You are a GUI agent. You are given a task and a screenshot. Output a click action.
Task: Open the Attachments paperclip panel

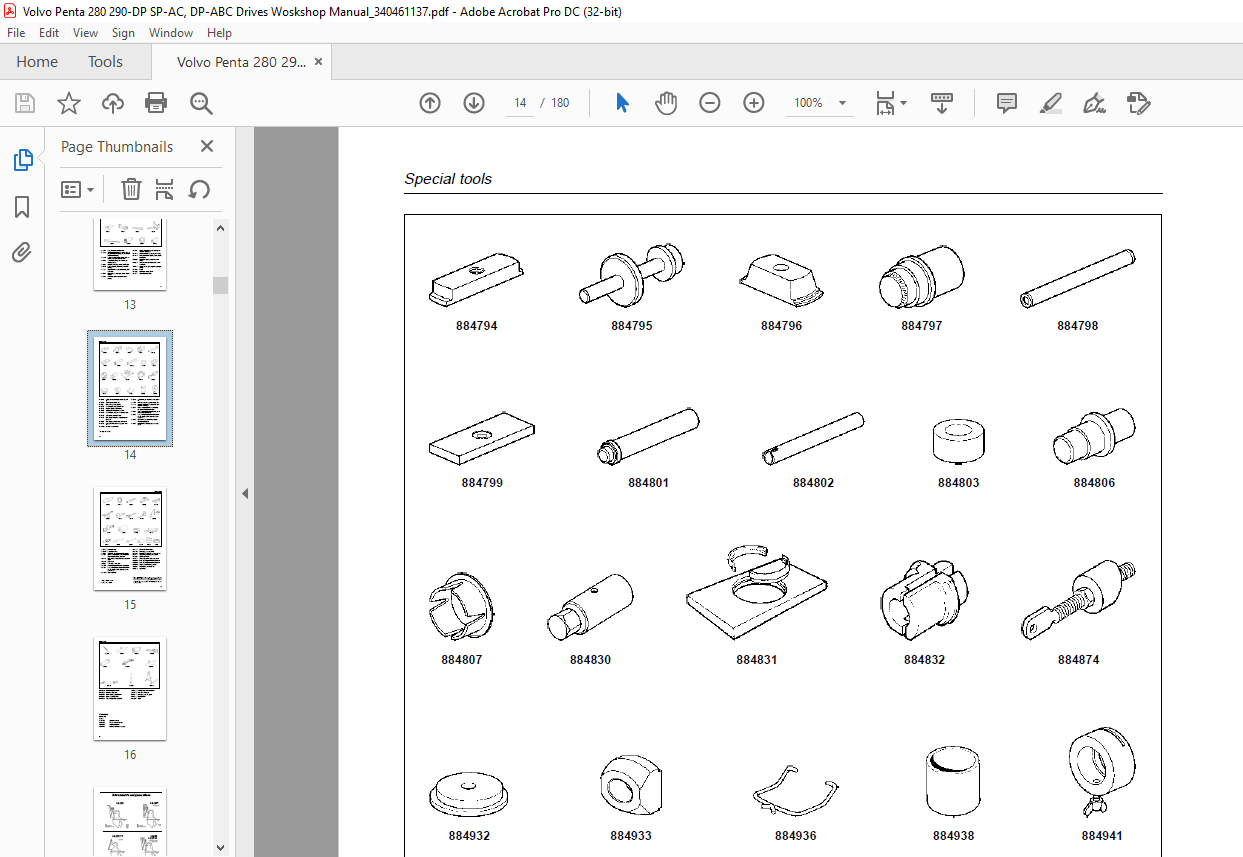[22, 253]
